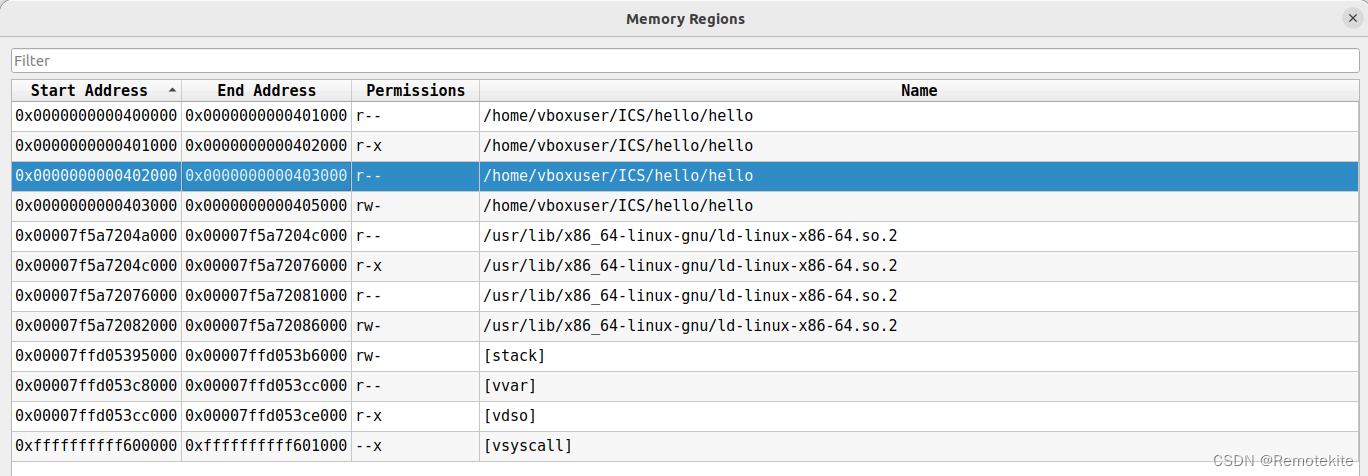Screen dimensions: 1368x476
Task: Click end address 0x00007f5a72081000
Action: click(x=266, y=296)
